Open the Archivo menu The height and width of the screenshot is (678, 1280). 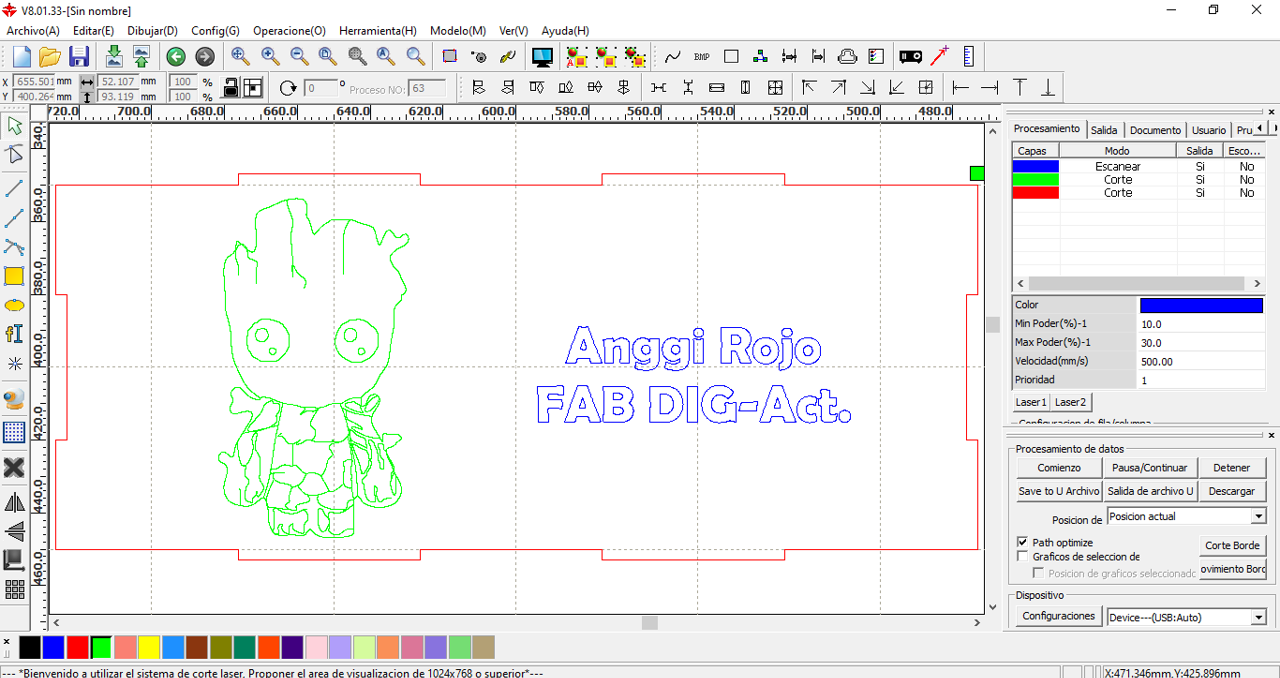point(33,31)
